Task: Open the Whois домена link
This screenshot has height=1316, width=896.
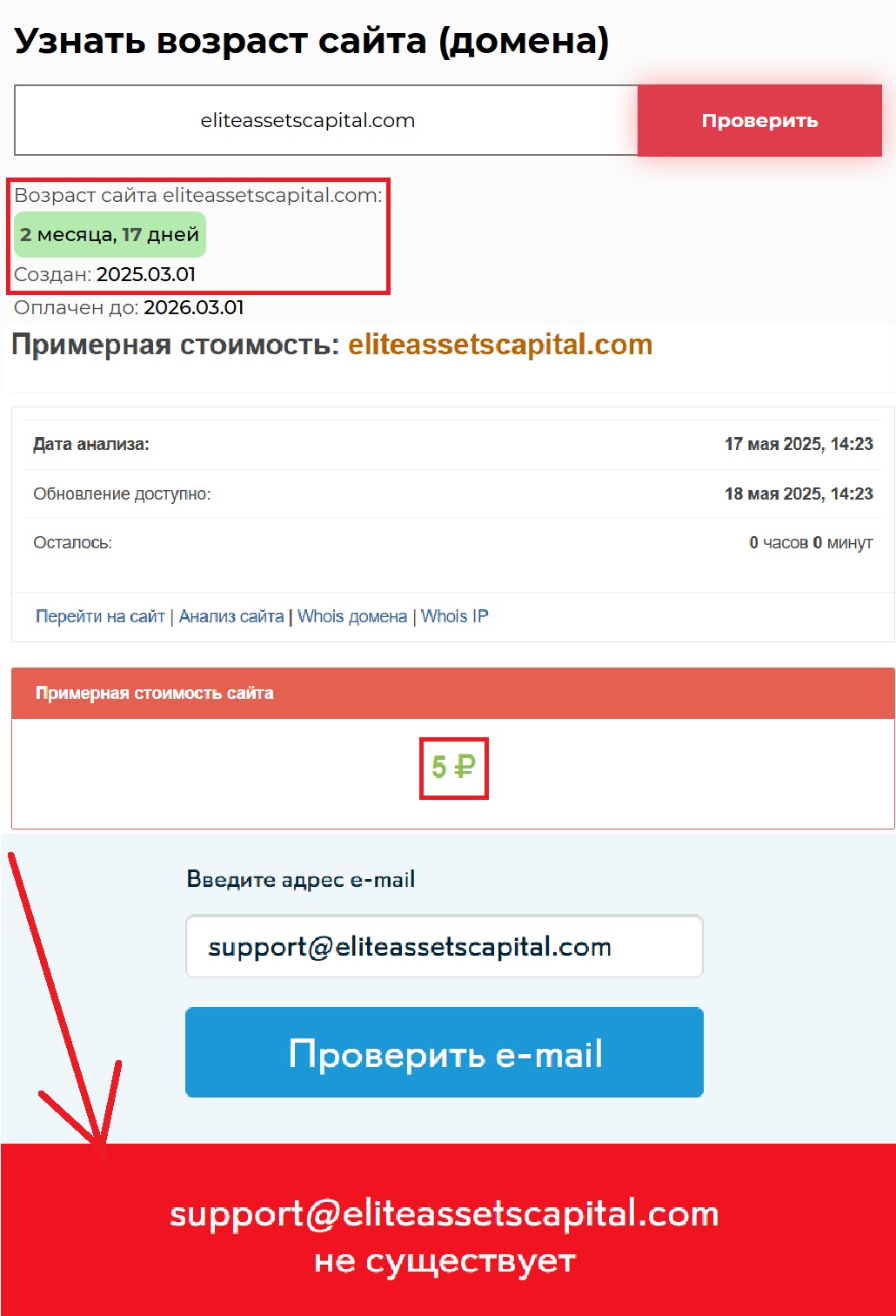Action: tap(352, 616)
